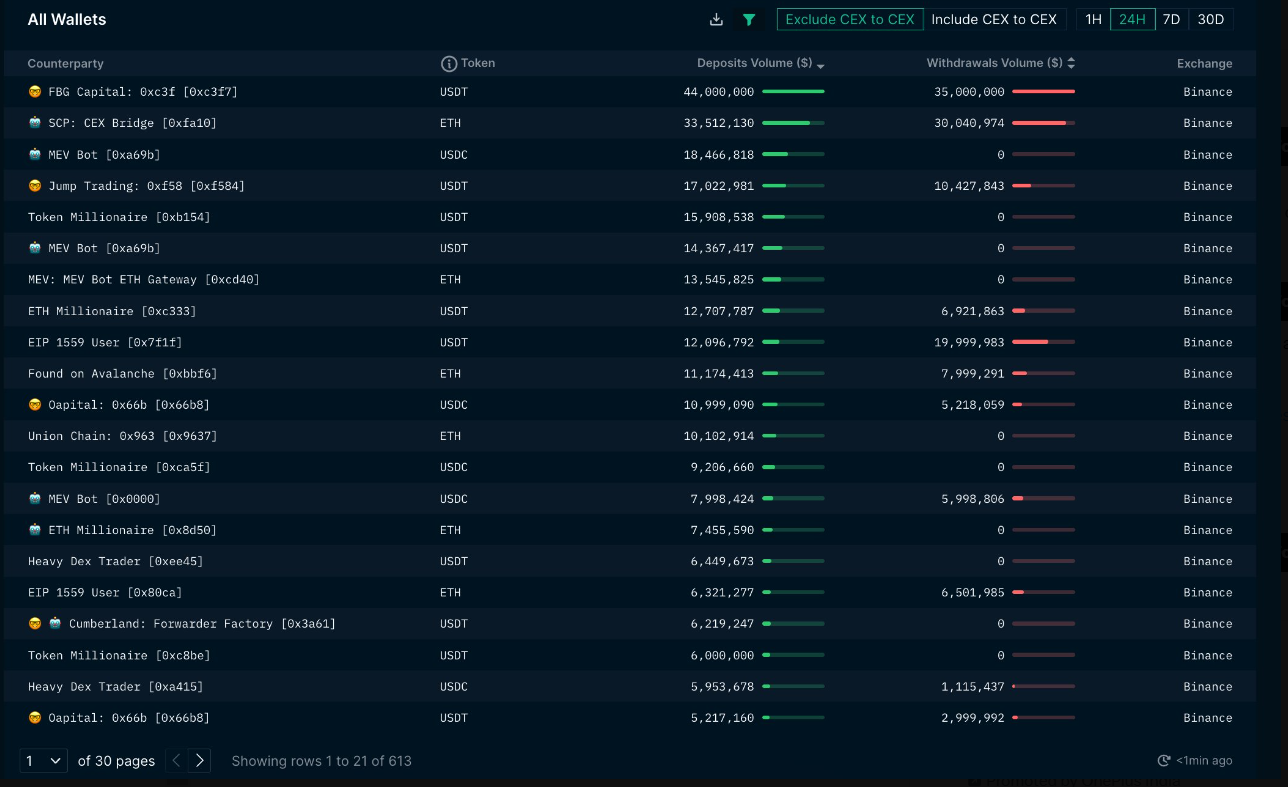This screenshot has width=1288, height=787.
Task: Sort by Withdrawals Volume arrows
Action: coord(1071,63)
